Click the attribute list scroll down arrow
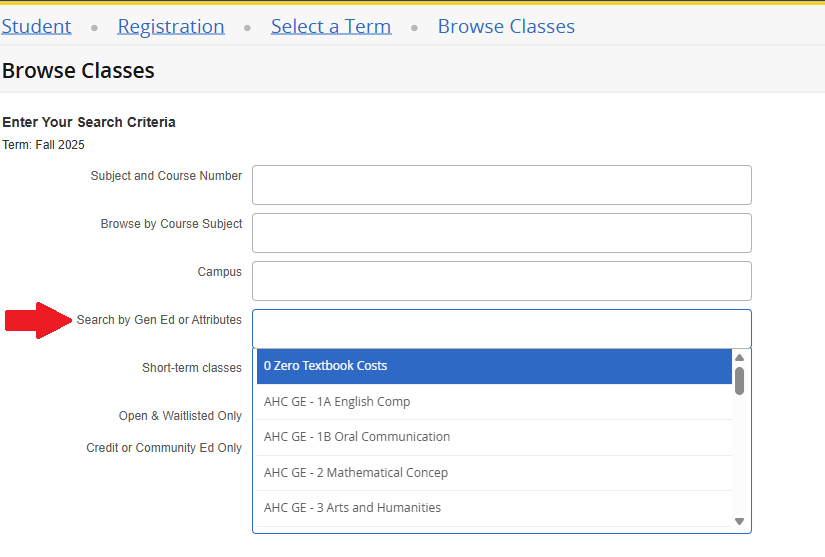The height and width of the screenshot is (557, 825). [x=740, y=521]
